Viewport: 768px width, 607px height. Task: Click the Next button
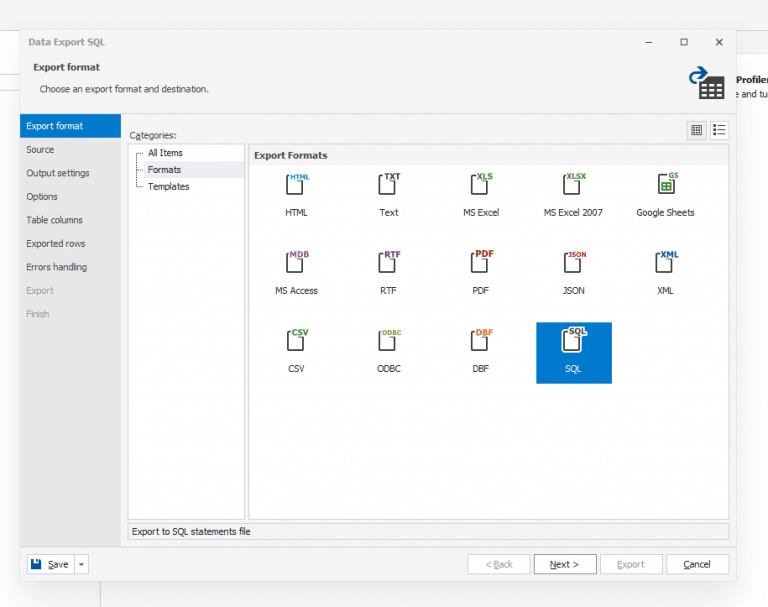pyautogui.click(x=564, y=564)
